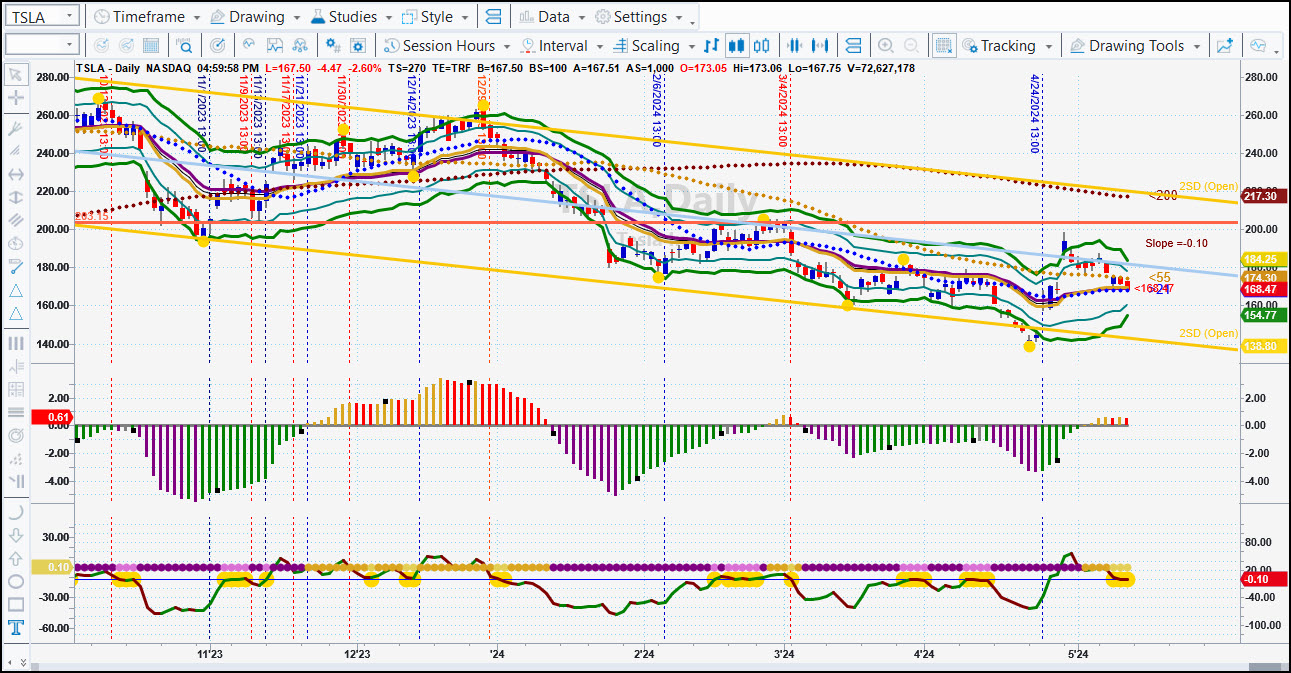Select the horizontal double-arrow line tool
The height and width of the screenshot is (673, 1291).
click(15, 173)
